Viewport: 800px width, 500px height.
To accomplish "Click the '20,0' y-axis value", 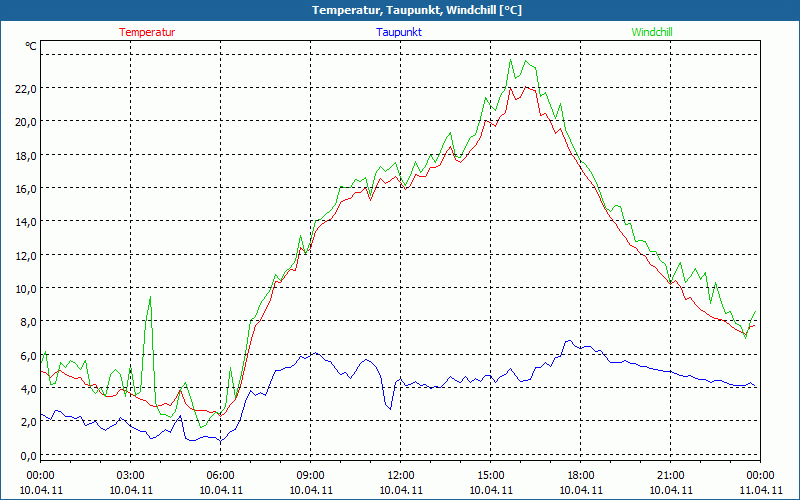I will click(x=26, y=122).
